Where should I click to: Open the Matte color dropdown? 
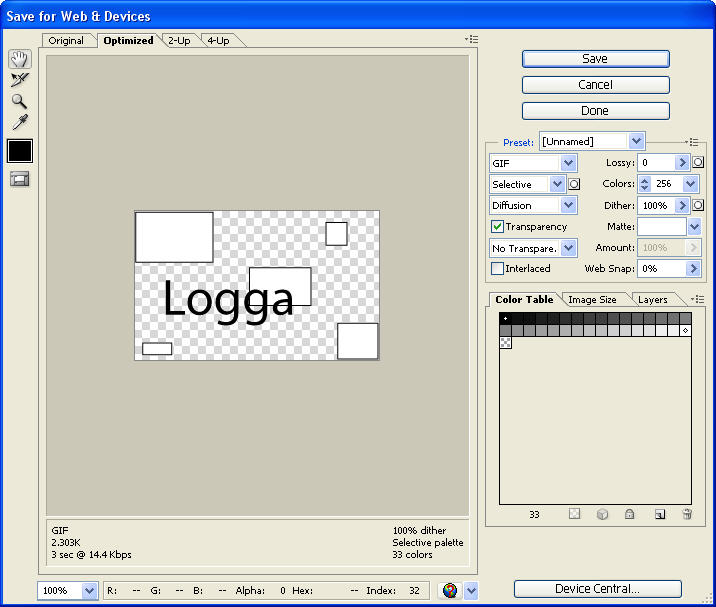coord(695,227)
